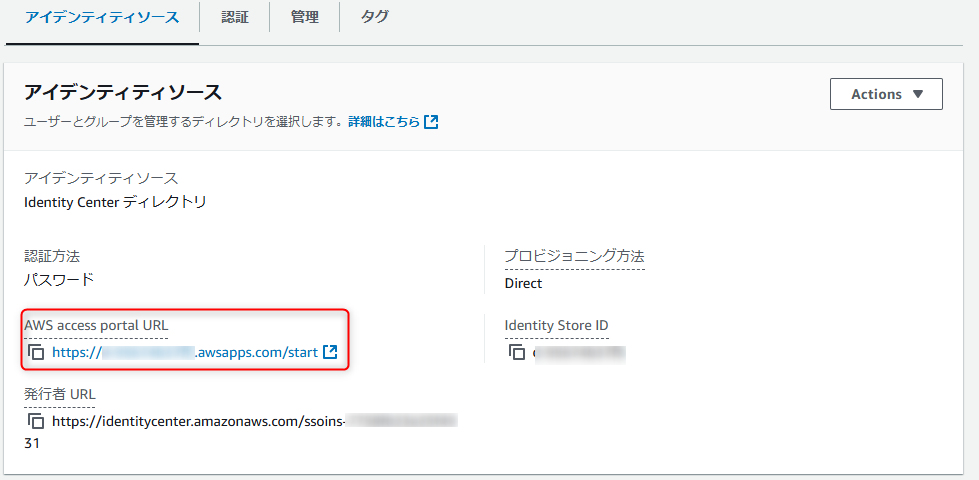979x480 pixels.
Task: Click the Identity Store ID label
Action: (556, 325)
